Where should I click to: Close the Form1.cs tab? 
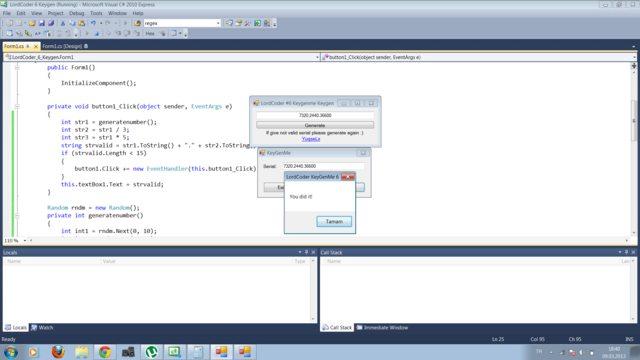click(x=36, y=47)
